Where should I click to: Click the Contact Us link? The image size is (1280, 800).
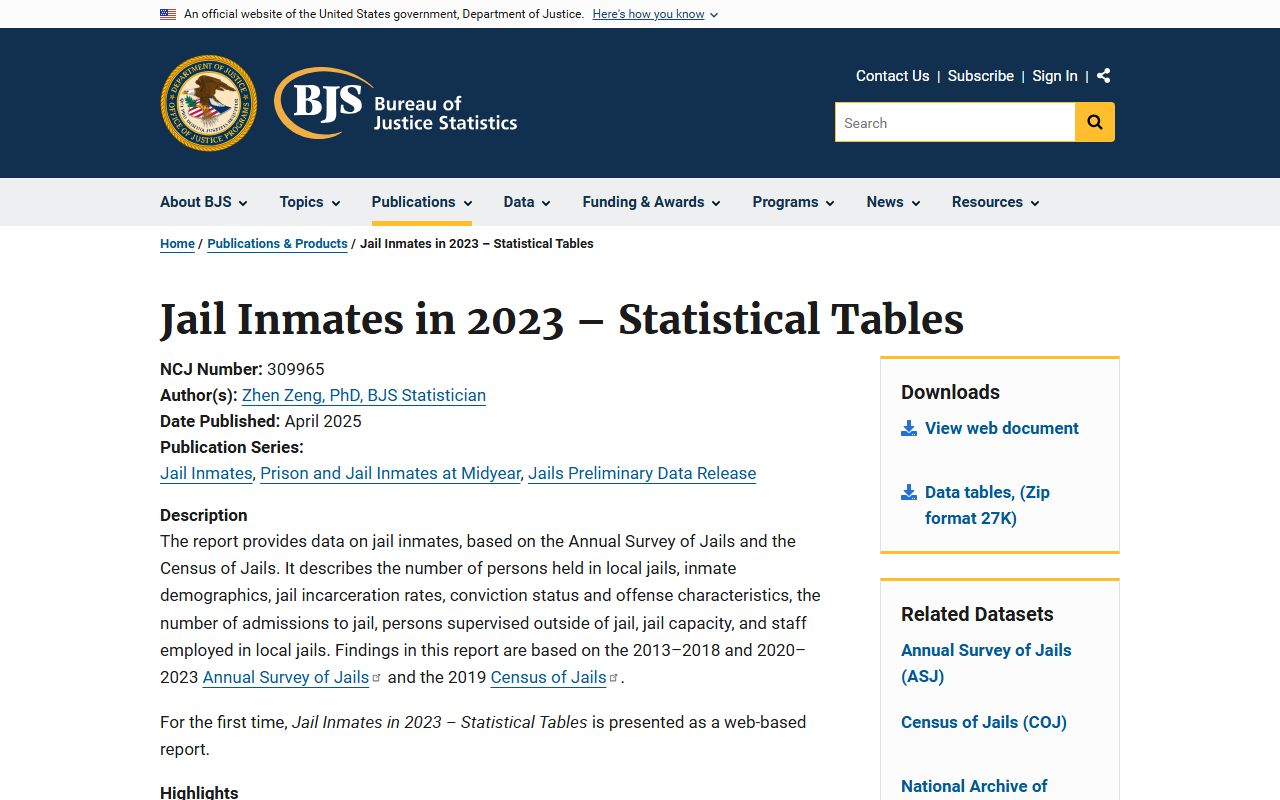click(892, 76)
